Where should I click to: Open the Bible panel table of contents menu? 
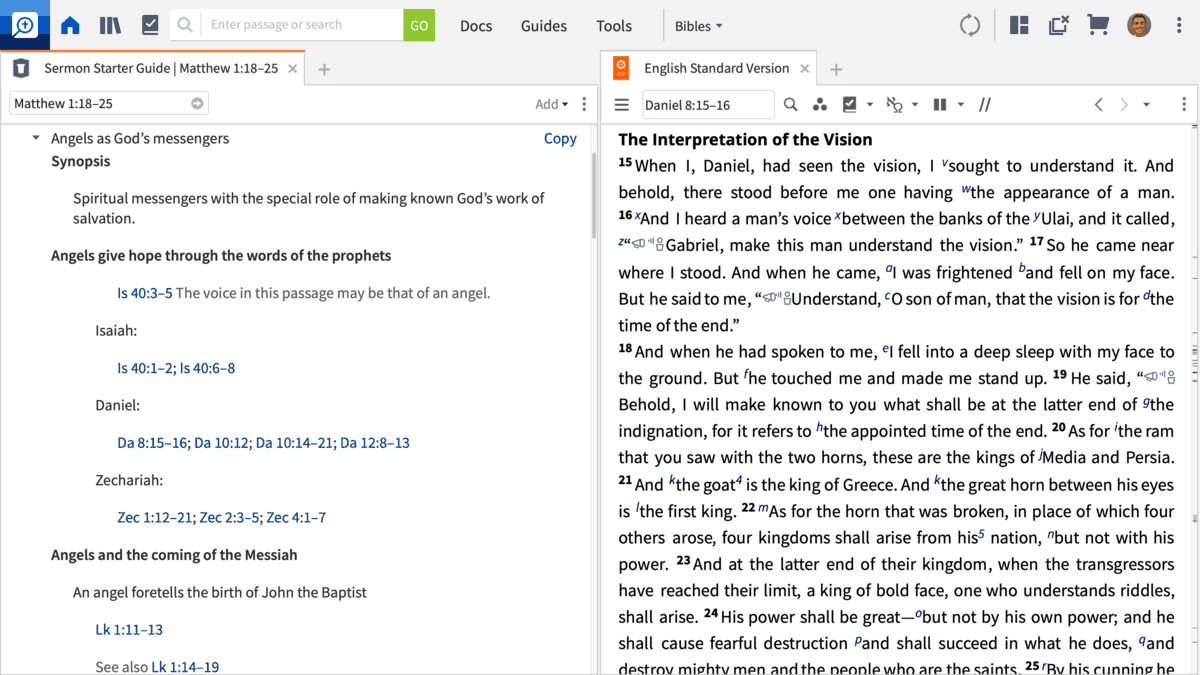pyautogui.click(x=621, y=105)
